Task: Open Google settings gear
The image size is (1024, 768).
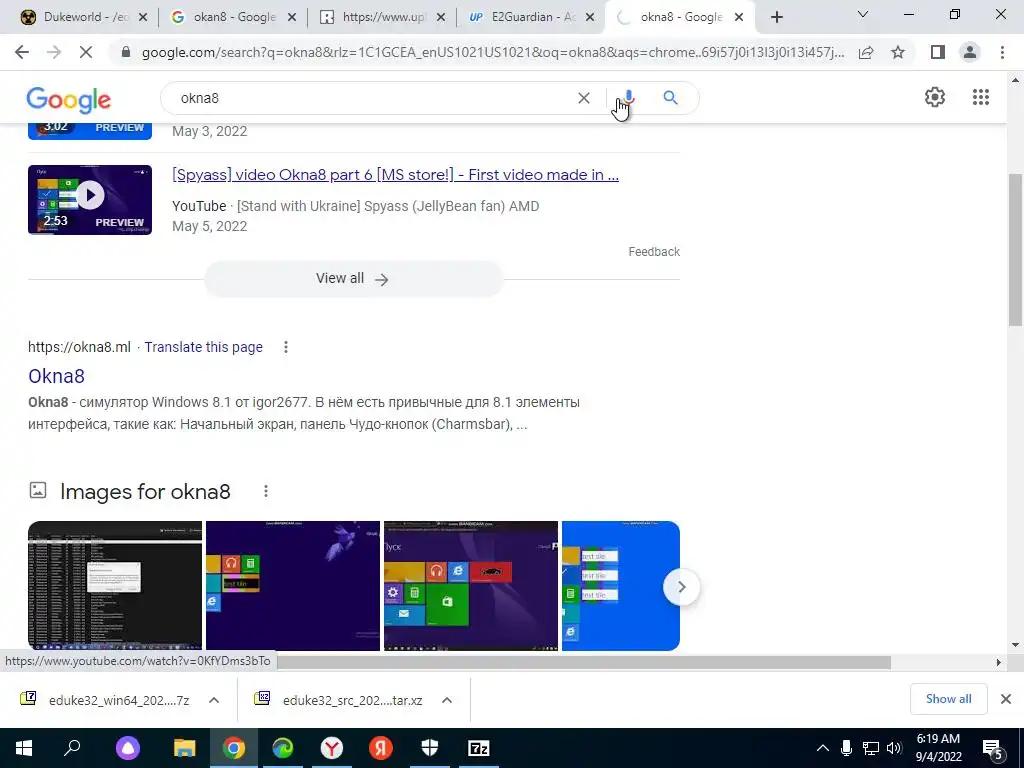Action: [935, 97]
